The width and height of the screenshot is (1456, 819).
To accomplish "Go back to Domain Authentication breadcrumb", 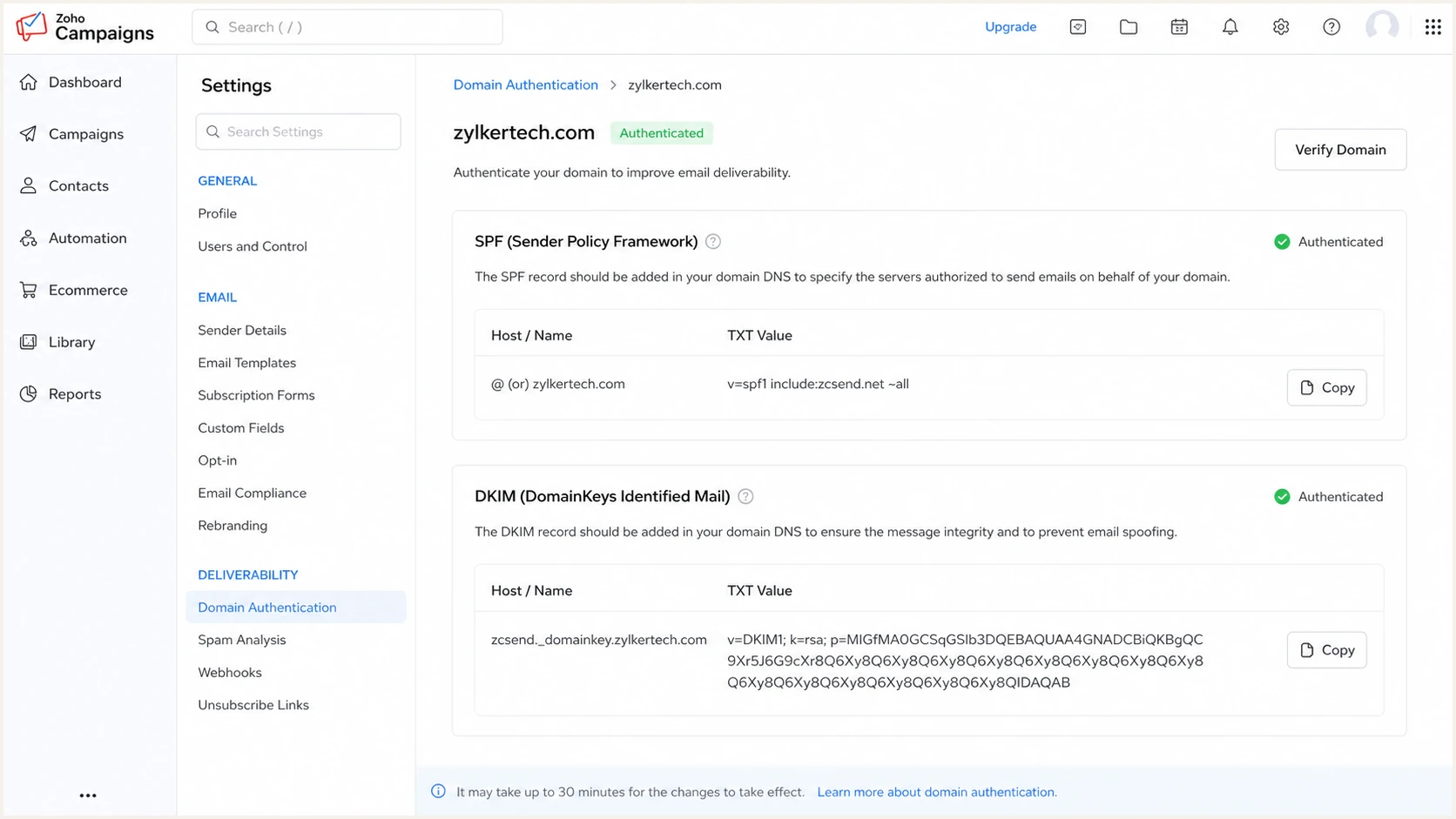I will coord(526,84).
